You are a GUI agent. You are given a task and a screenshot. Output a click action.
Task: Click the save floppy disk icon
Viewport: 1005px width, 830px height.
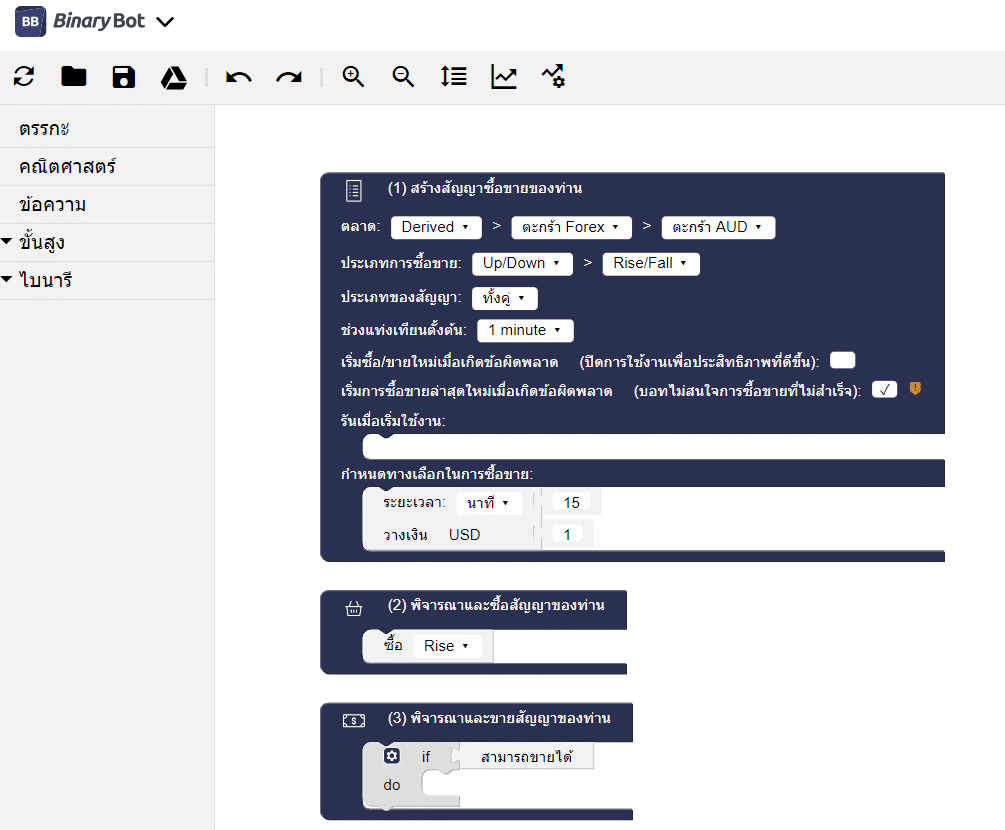[123, 77]
